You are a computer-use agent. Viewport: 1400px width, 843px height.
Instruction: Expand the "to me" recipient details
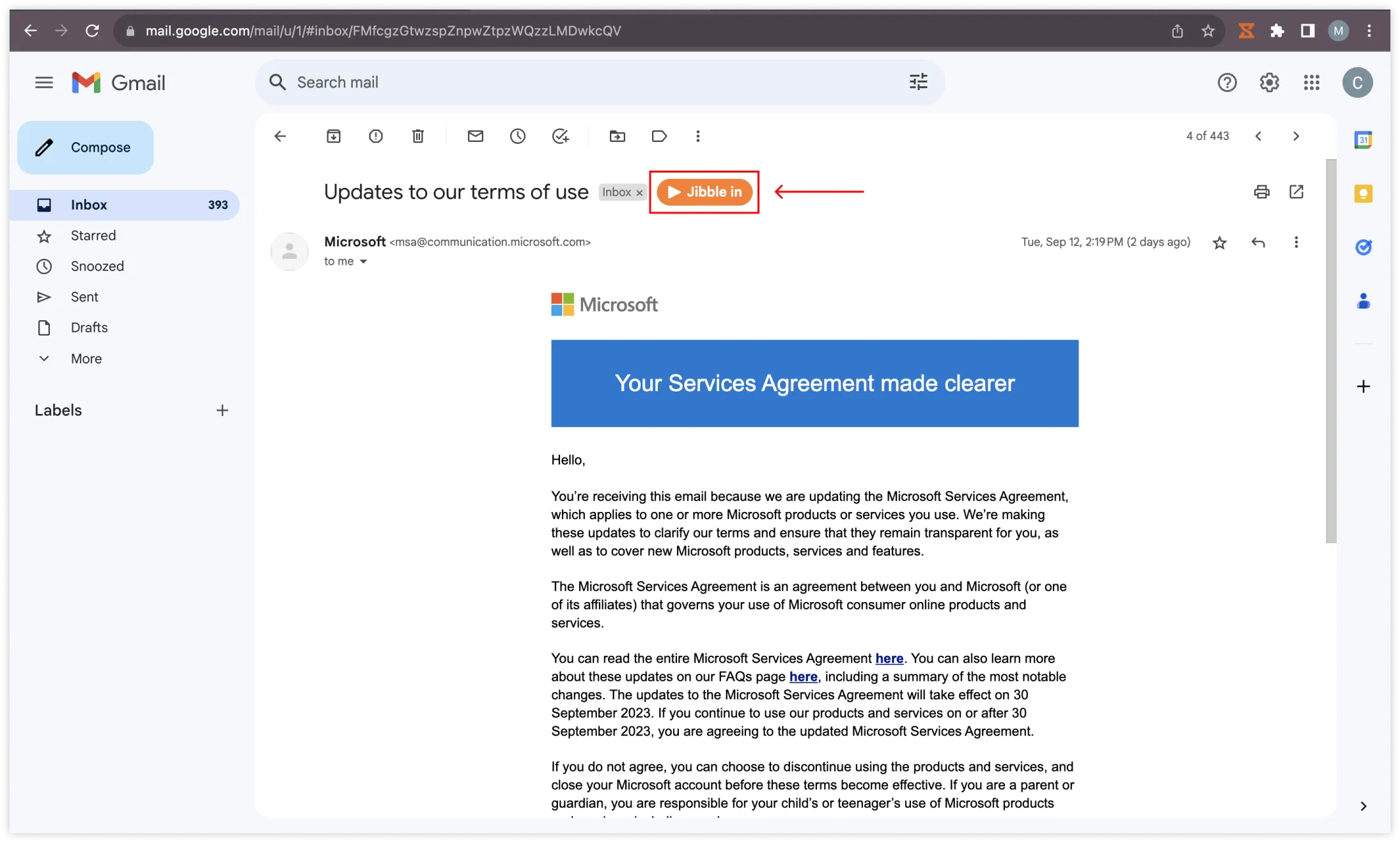(x=363, y=261)
